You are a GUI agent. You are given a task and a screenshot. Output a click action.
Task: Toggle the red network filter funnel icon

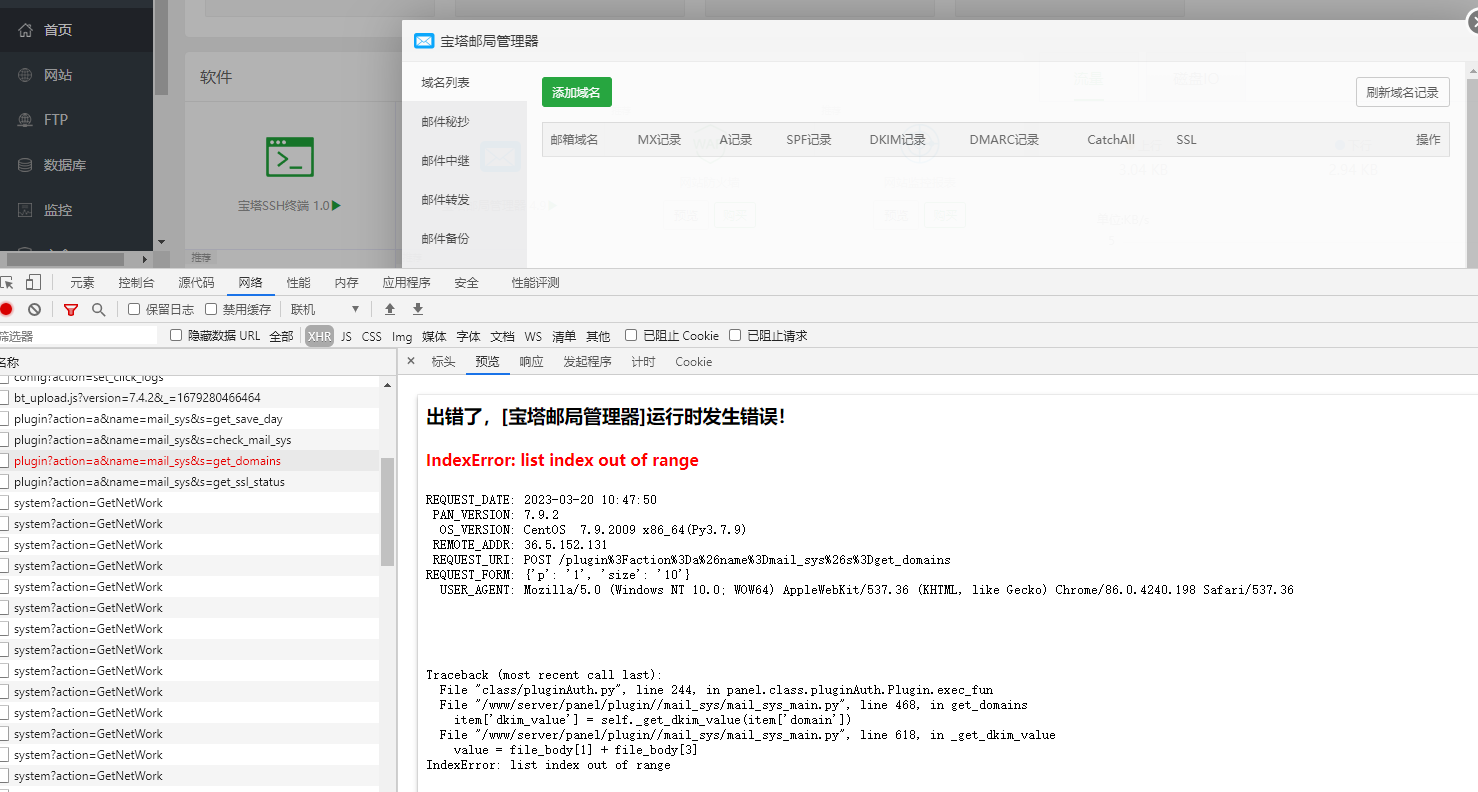71,310
